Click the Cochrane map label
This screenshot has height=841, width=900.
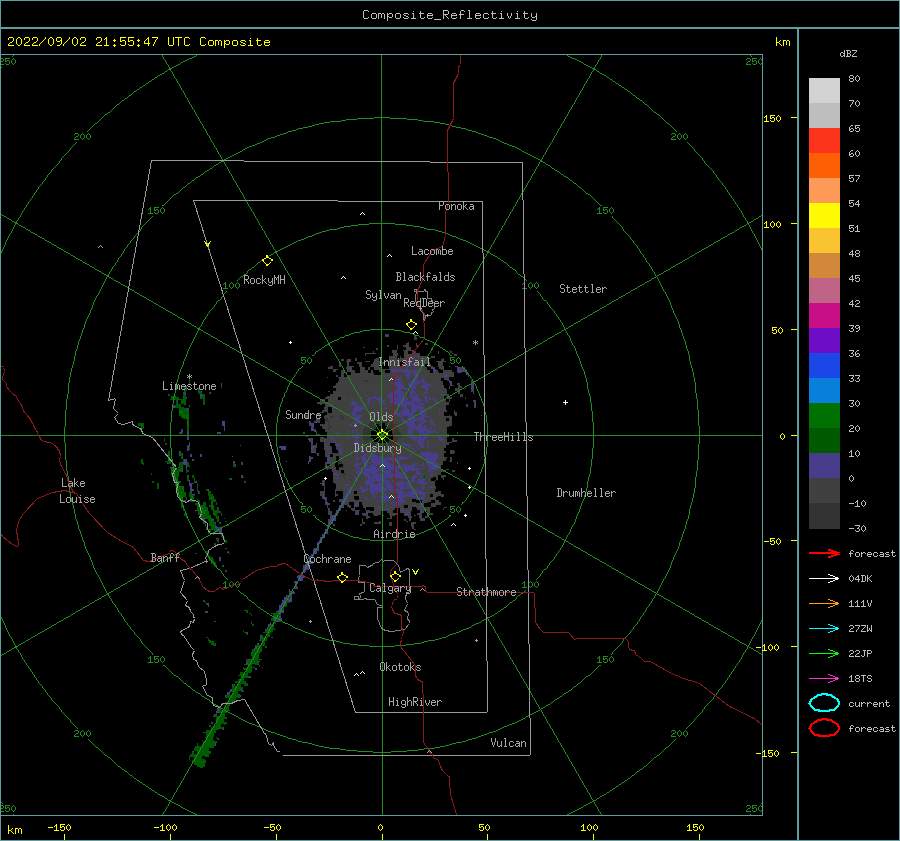327,559
